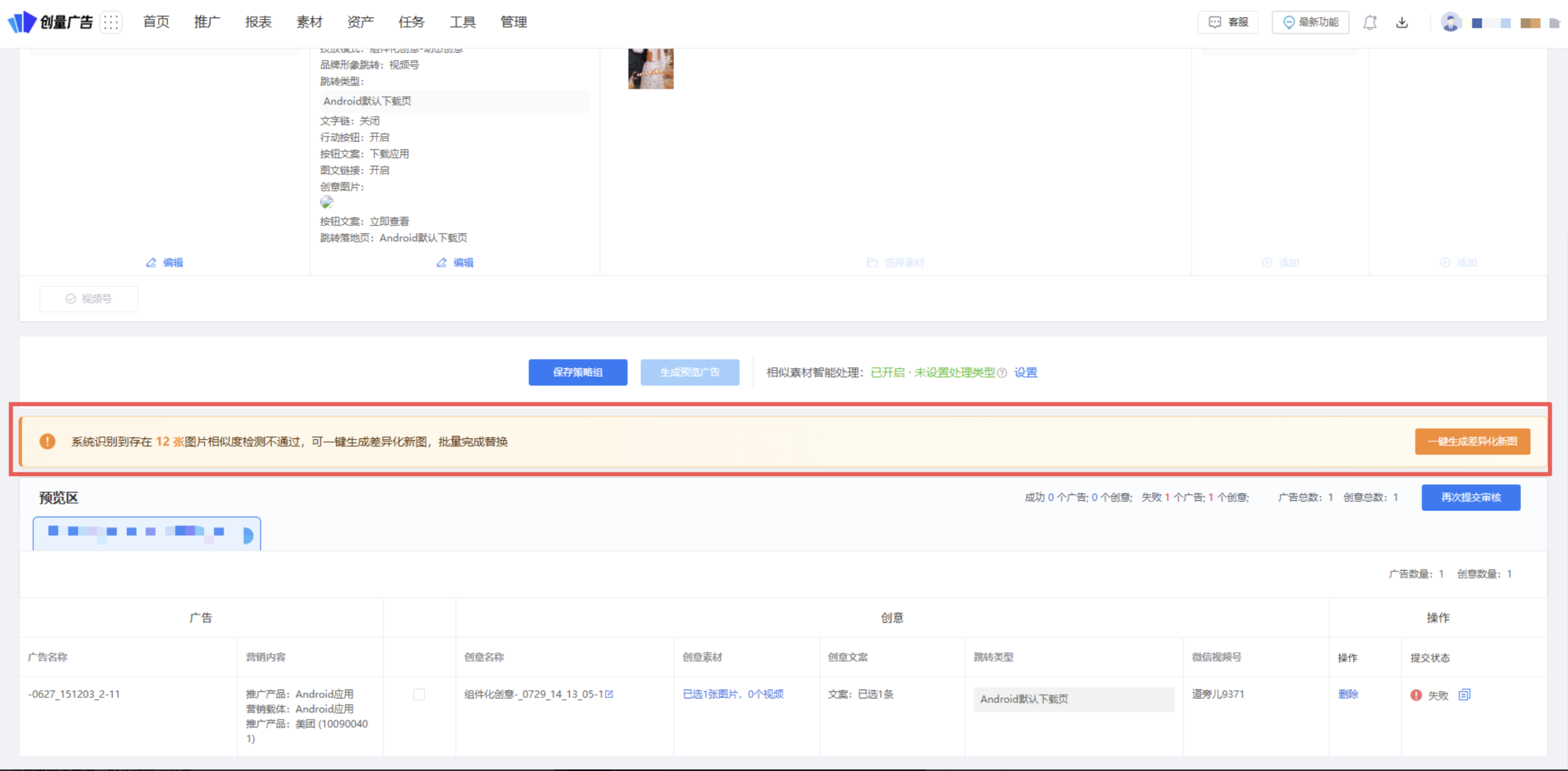Click the 客服 button
The height and width of the screenshot is (771, 1568).
click(1228, 22)
